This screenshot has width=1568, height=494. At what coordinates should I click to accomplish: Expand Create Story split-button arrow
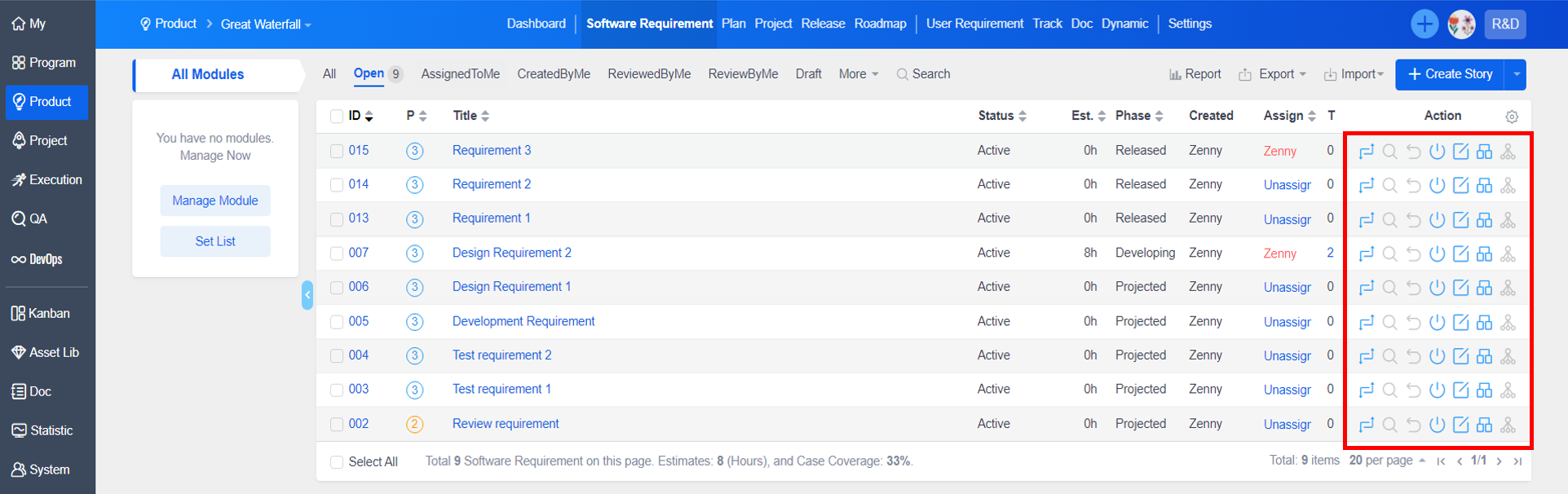point(1516,74)
